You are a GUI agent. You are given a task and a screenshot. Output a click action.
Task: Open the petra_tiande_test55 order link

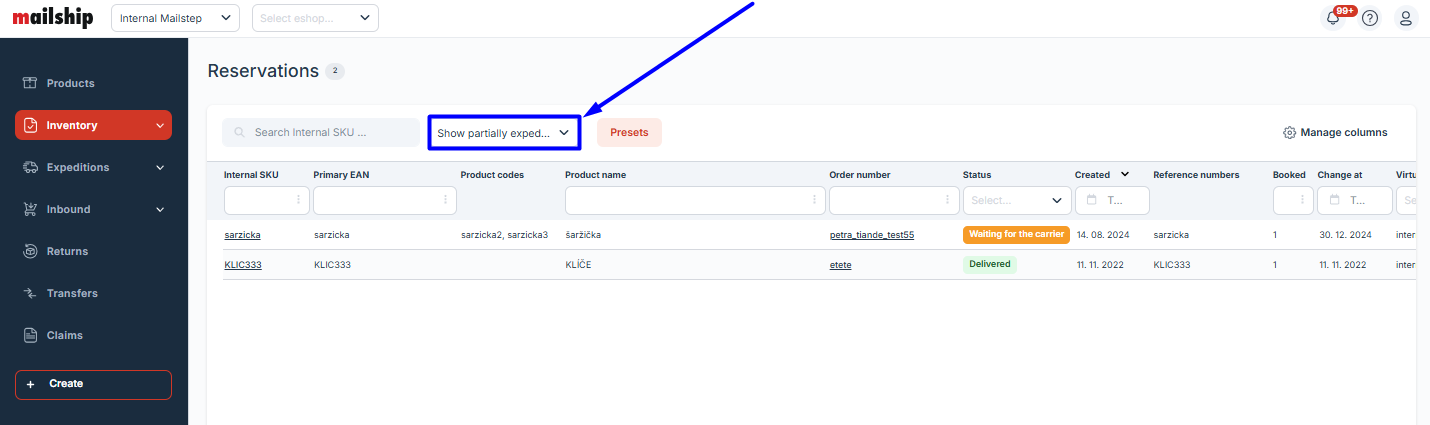coord(871,235)
